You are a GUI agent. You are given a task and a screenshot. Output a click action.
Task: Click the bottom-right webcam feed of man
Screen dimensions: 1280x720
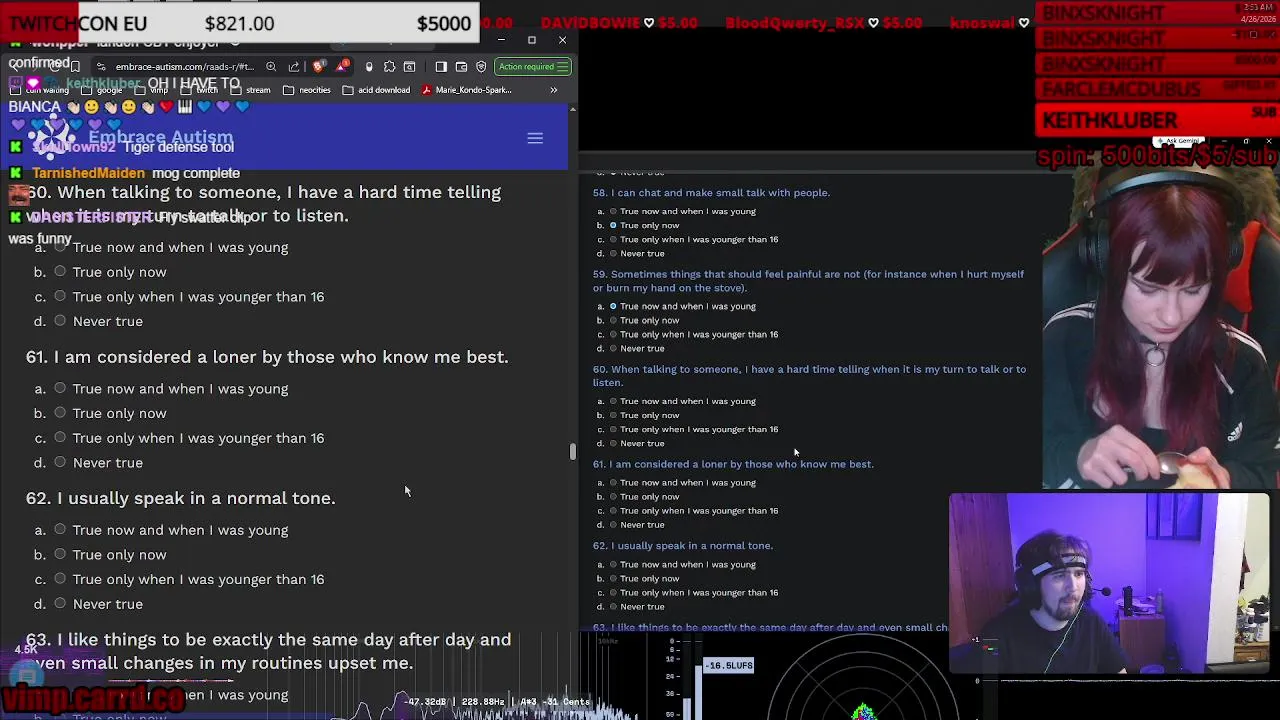[x=1108, y=583]
